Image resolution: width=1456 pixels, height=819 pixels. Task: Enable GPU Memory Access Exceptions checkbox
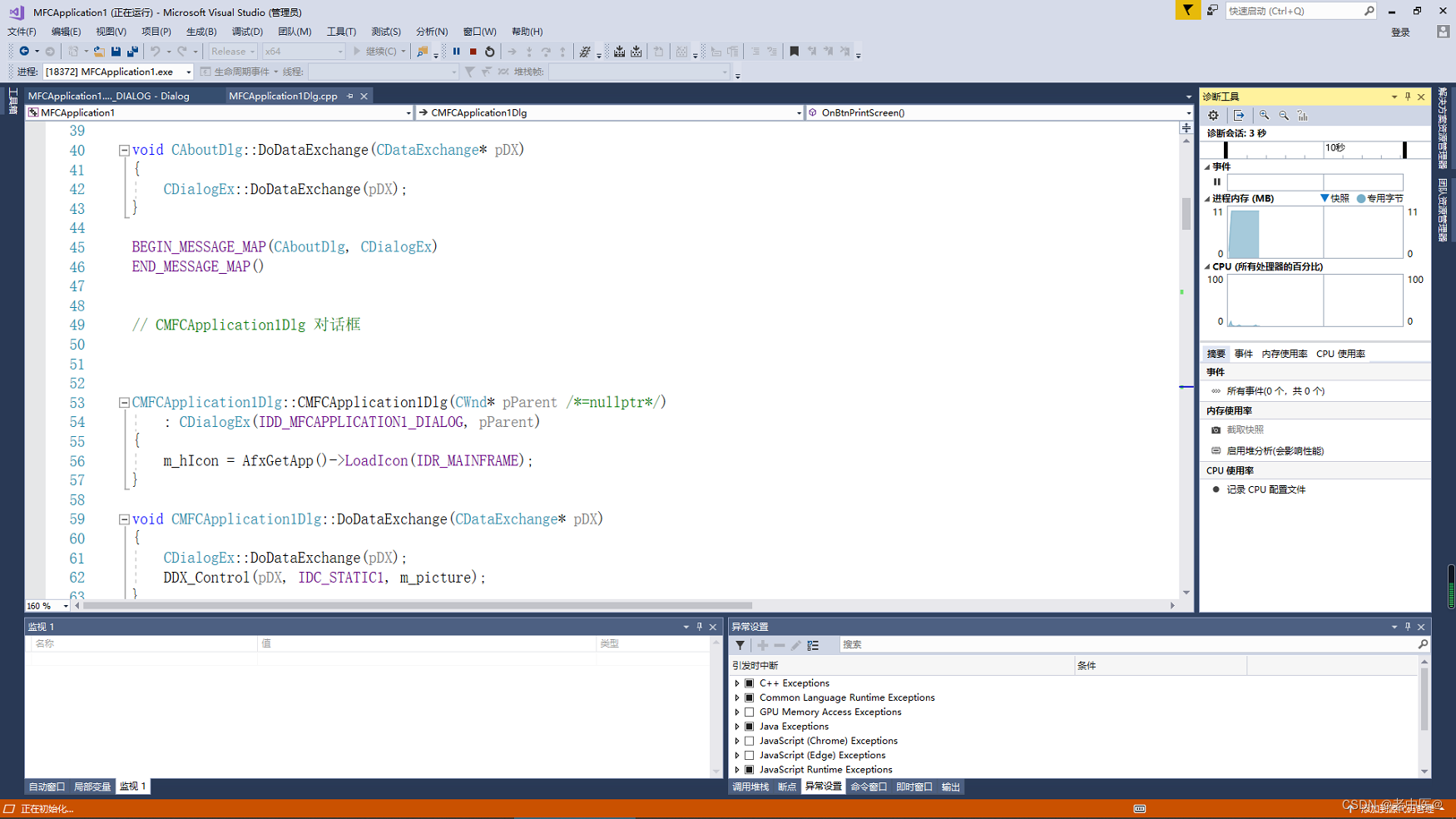click(750, 712)
